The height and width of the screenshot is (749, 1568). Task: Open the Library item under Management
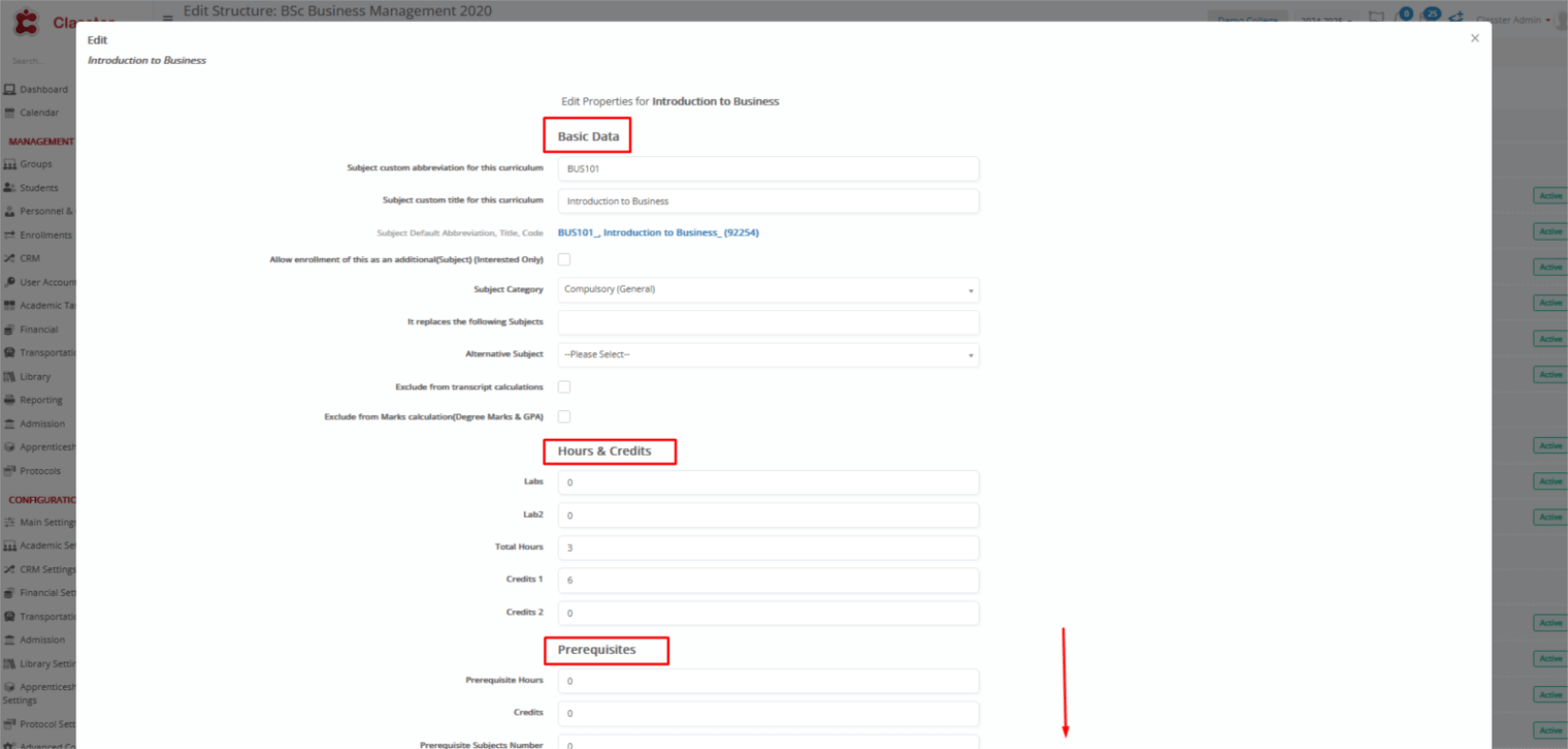click(x=28, y=377)
